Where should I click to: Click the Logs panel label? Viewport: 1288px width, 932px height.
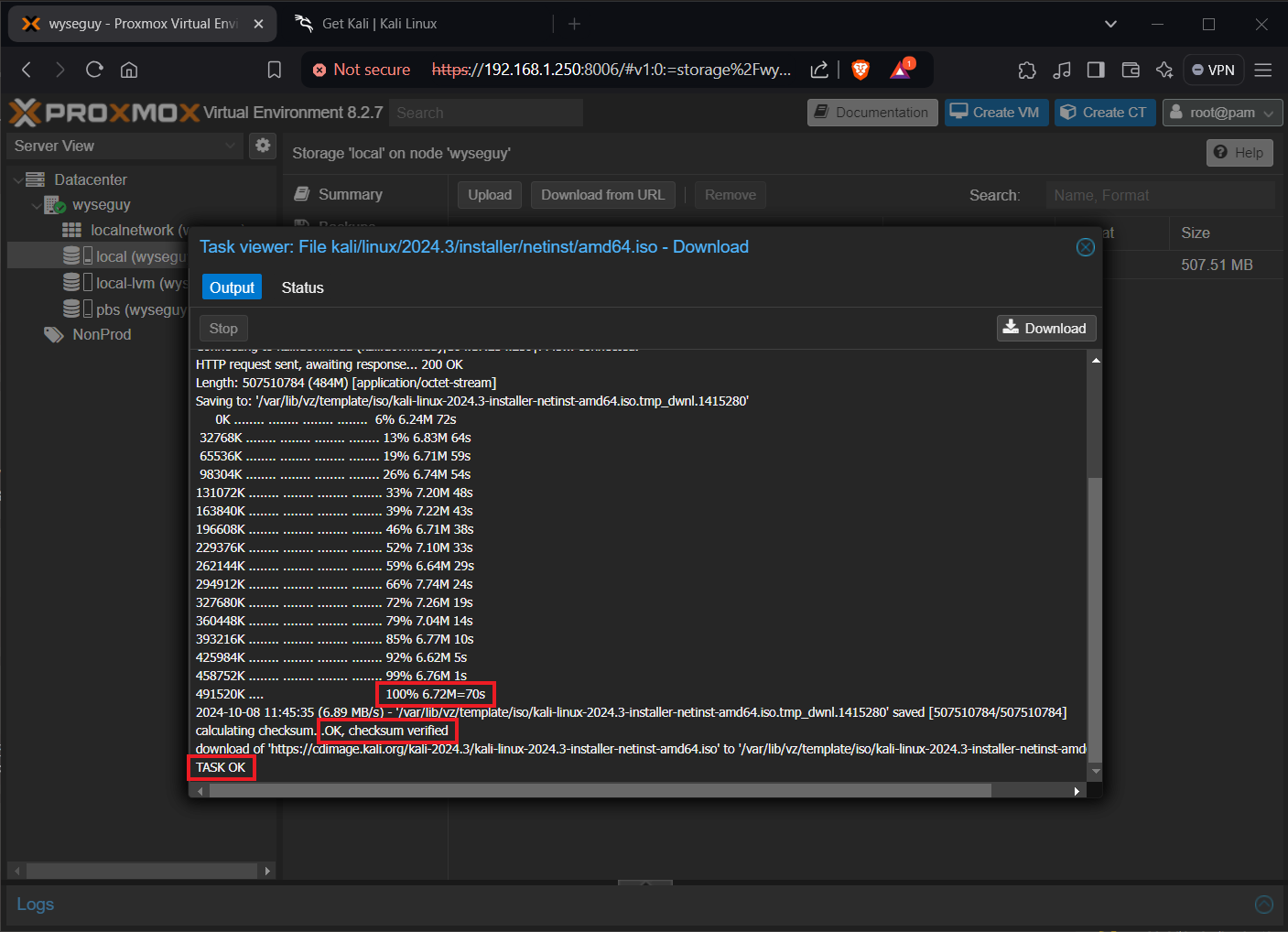coord(35,905)
